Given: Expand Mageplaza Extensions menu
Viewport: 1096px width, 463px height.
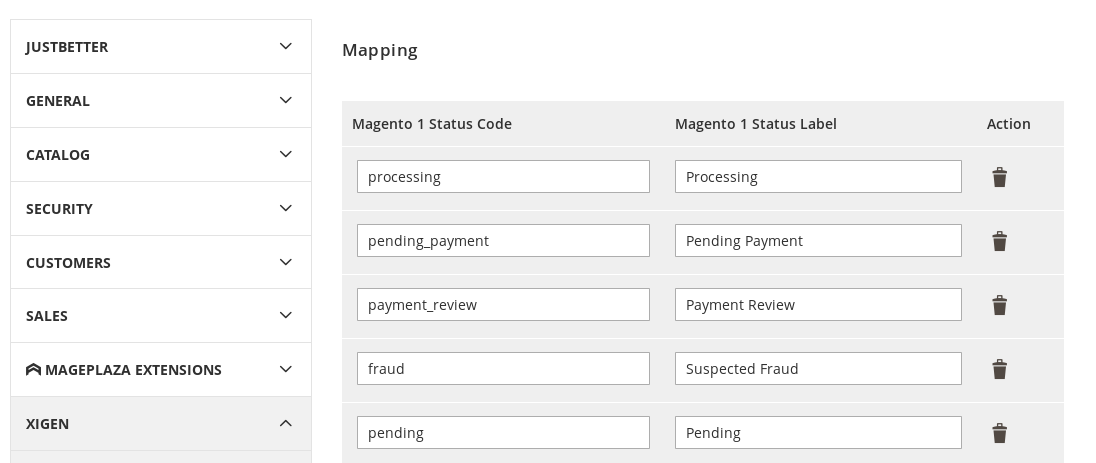Looking at the screenshot, I should 160,370.
